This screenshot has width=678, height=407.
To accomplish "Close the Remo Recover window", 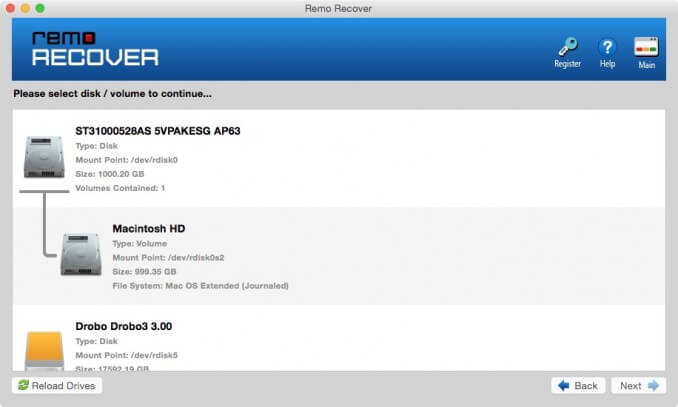I will 12,8.
